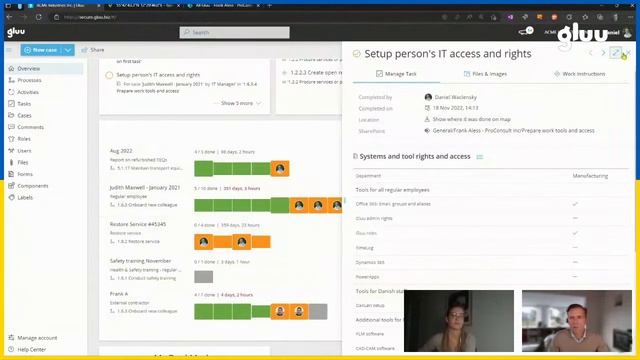This screenshot has height=360, width=640.
Task: Click first green block in Aug 2022 progress
Action: click(203, 169)
